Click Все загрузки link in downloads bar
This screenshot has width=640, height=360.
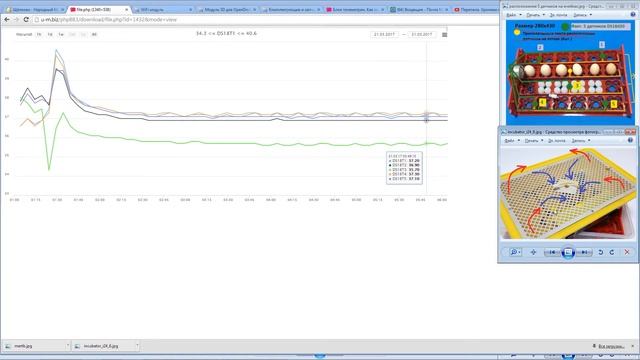coord(611,346)
